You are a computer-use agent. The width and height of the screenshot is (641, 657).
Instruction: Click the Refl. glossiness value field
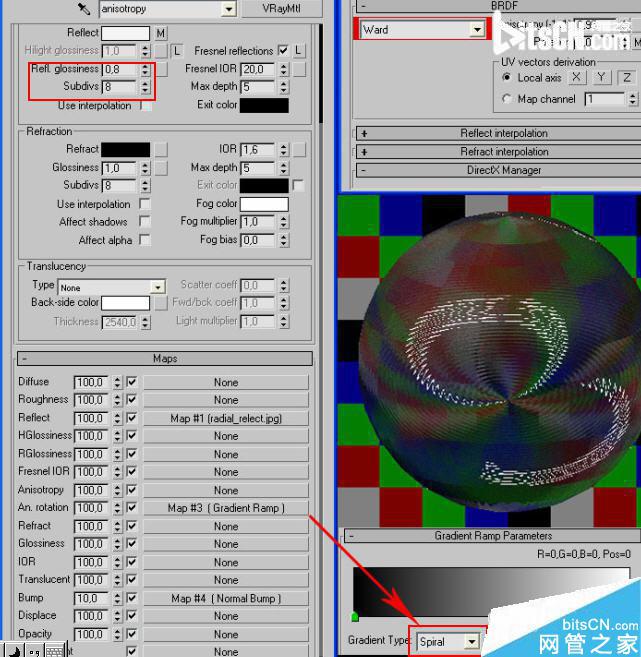(119, 69)
